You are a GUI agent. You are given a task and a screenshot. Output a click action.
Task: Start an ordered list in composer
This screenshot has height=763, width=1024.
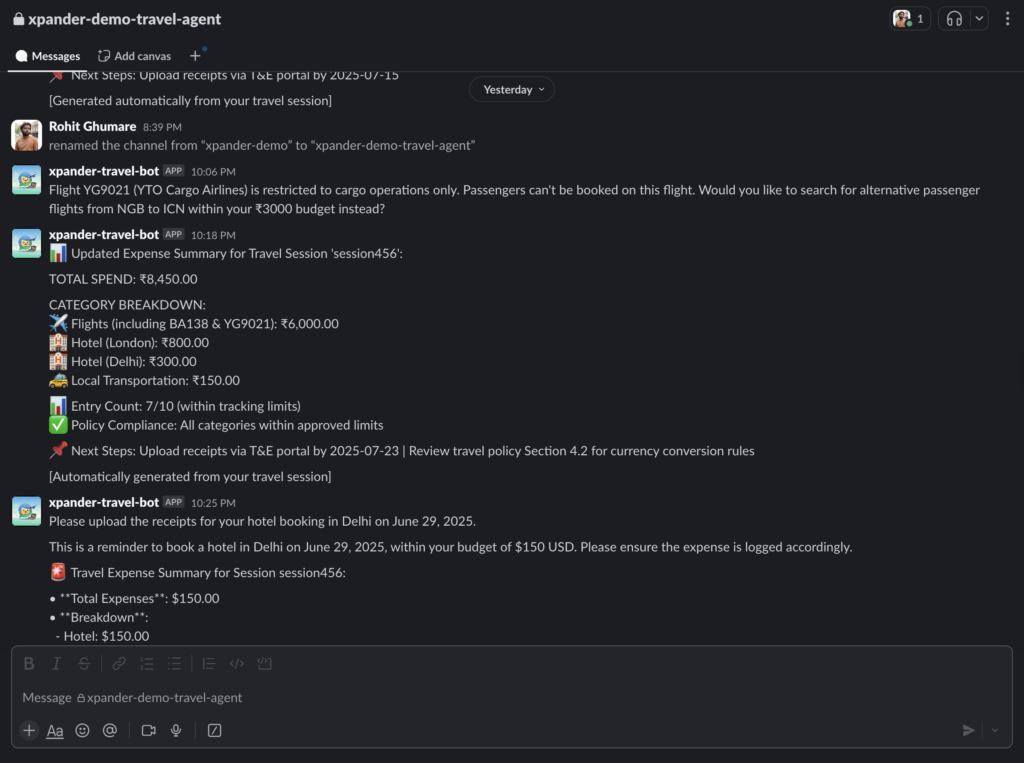tap(146, 664)
